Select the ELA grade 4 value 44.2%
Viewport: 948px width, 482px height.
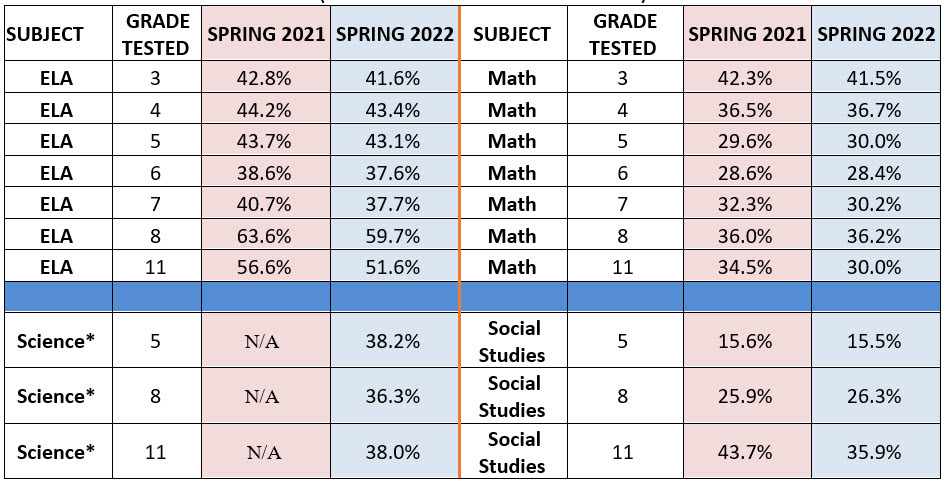point(263,110)
